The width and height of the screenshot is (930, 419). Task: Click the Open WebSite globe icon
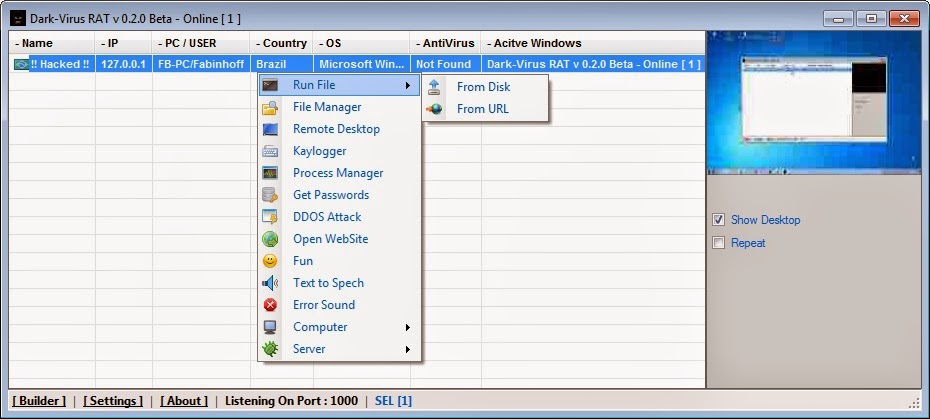pyautogui.click(x=270, y=239)
